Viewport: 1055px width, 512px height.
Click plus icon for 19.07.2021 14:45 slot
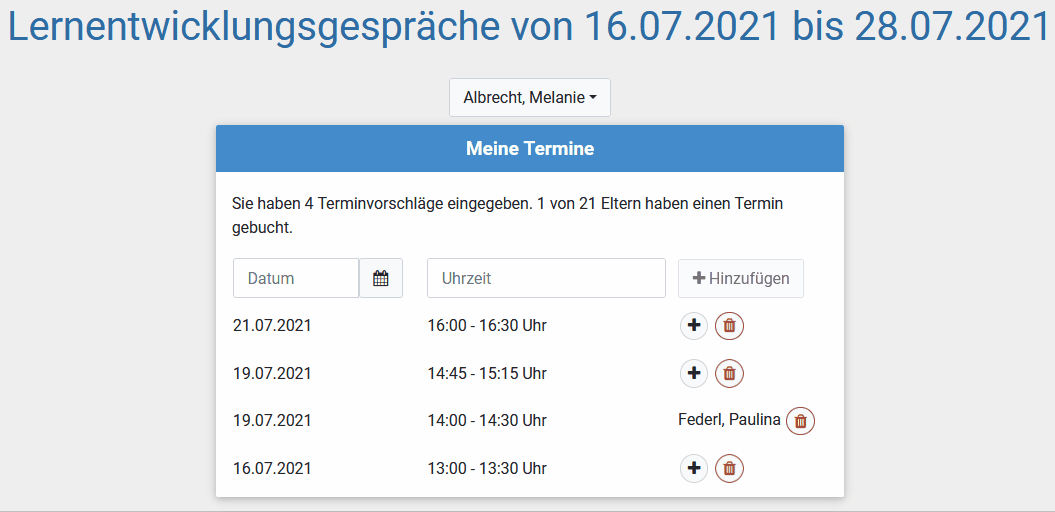click(694, 373)
